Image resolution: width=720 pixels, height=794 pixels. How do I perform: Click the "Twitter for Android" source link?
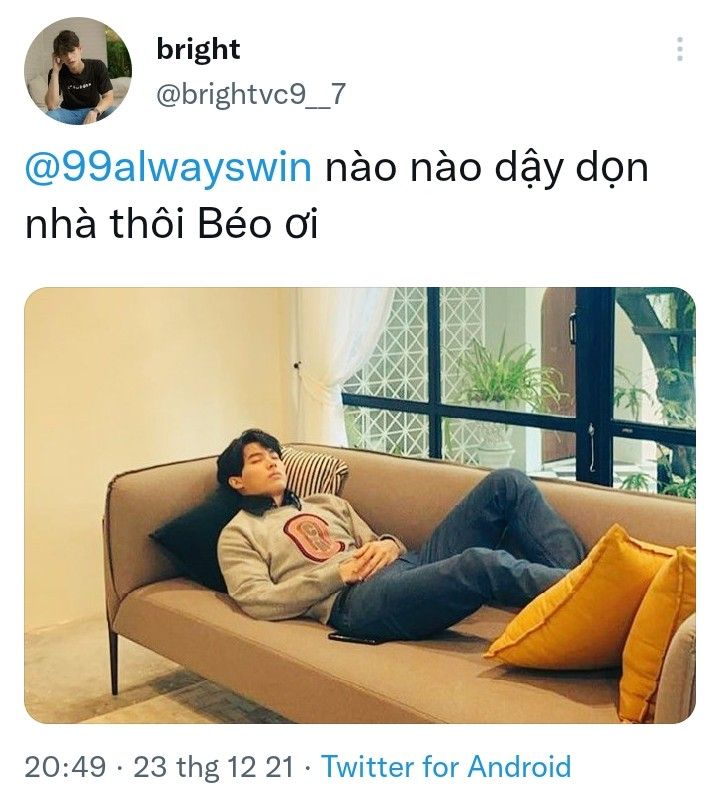tap(447, 766)
